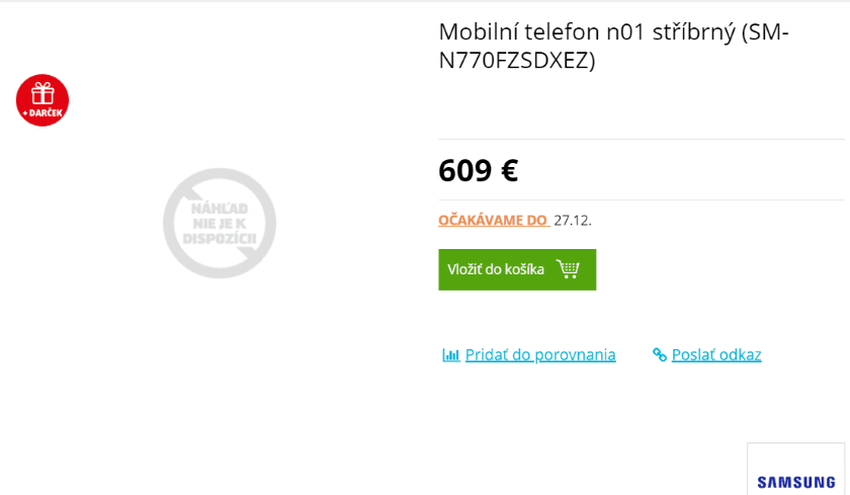The width and height of the screenshot is (850, 495).
Task: Click the shopping cart icon in the green button
Action: tap(568, 269)
